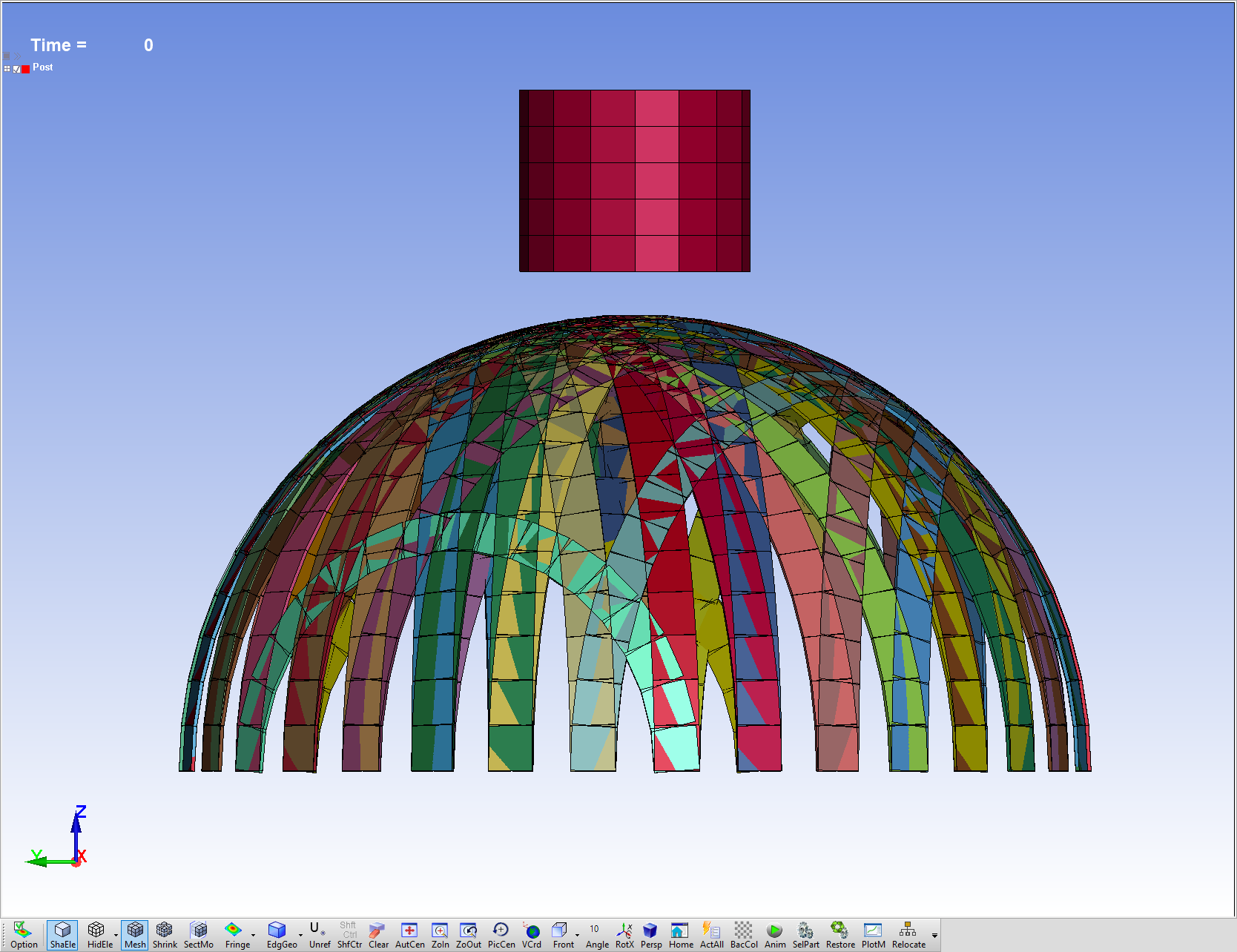Open the EdgGeo dropdown arrow
The width and height of the screenshot is (1237, 952).
point(300,936)
